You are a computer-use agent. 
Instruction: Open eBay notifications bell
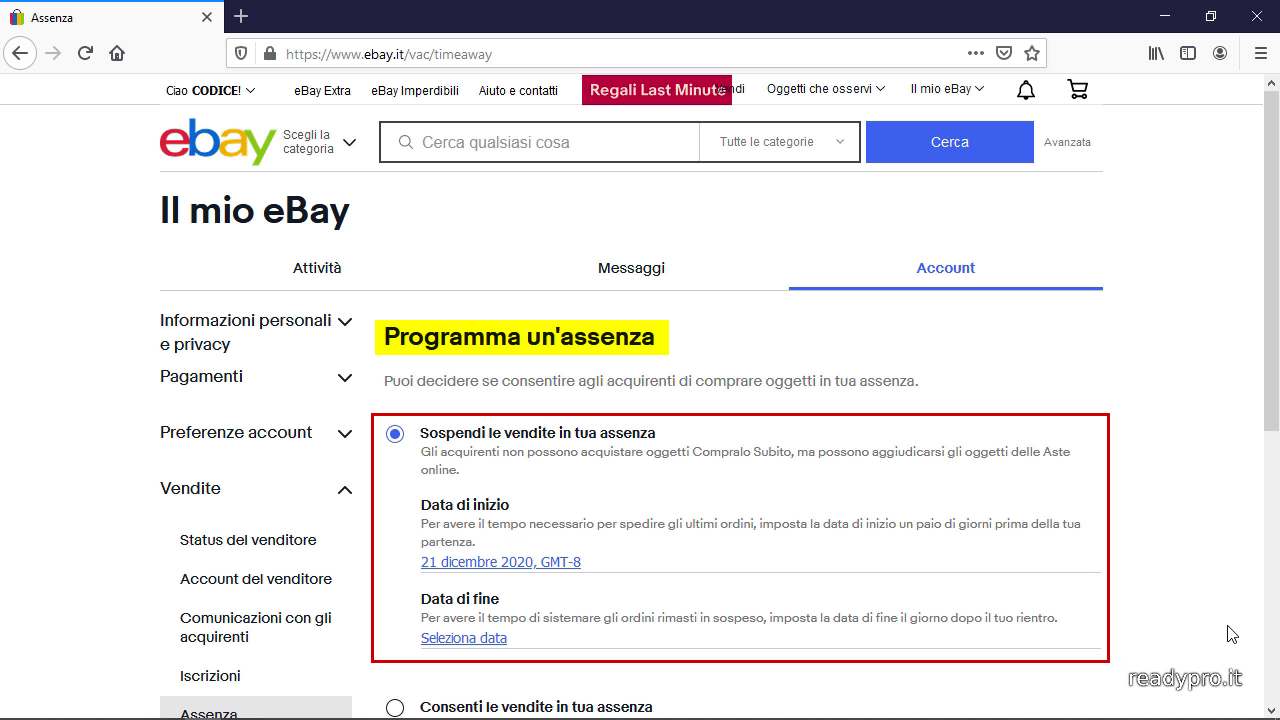pos(1026,90)
